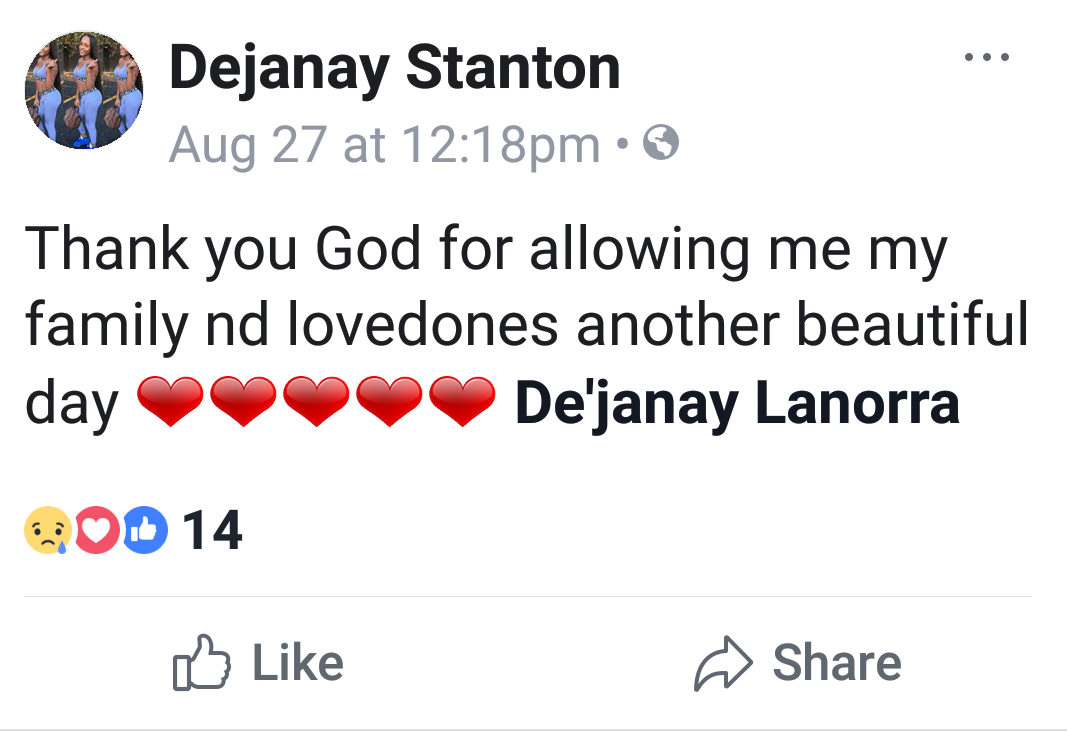Click the sad crying reaction emoji
Screen dimensions: 1067x731
pos(47,530)
